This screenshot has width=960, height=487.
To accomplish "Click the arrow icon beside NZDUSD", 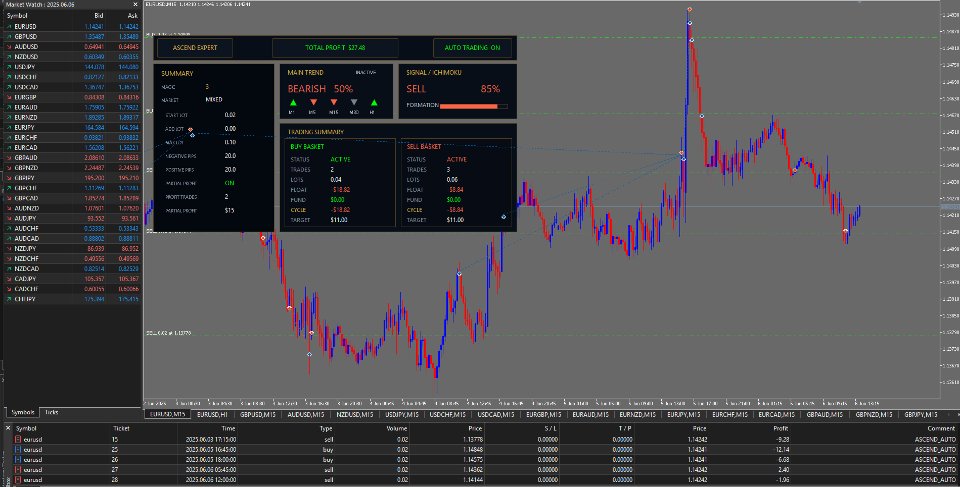I will (x=9, y=57).
